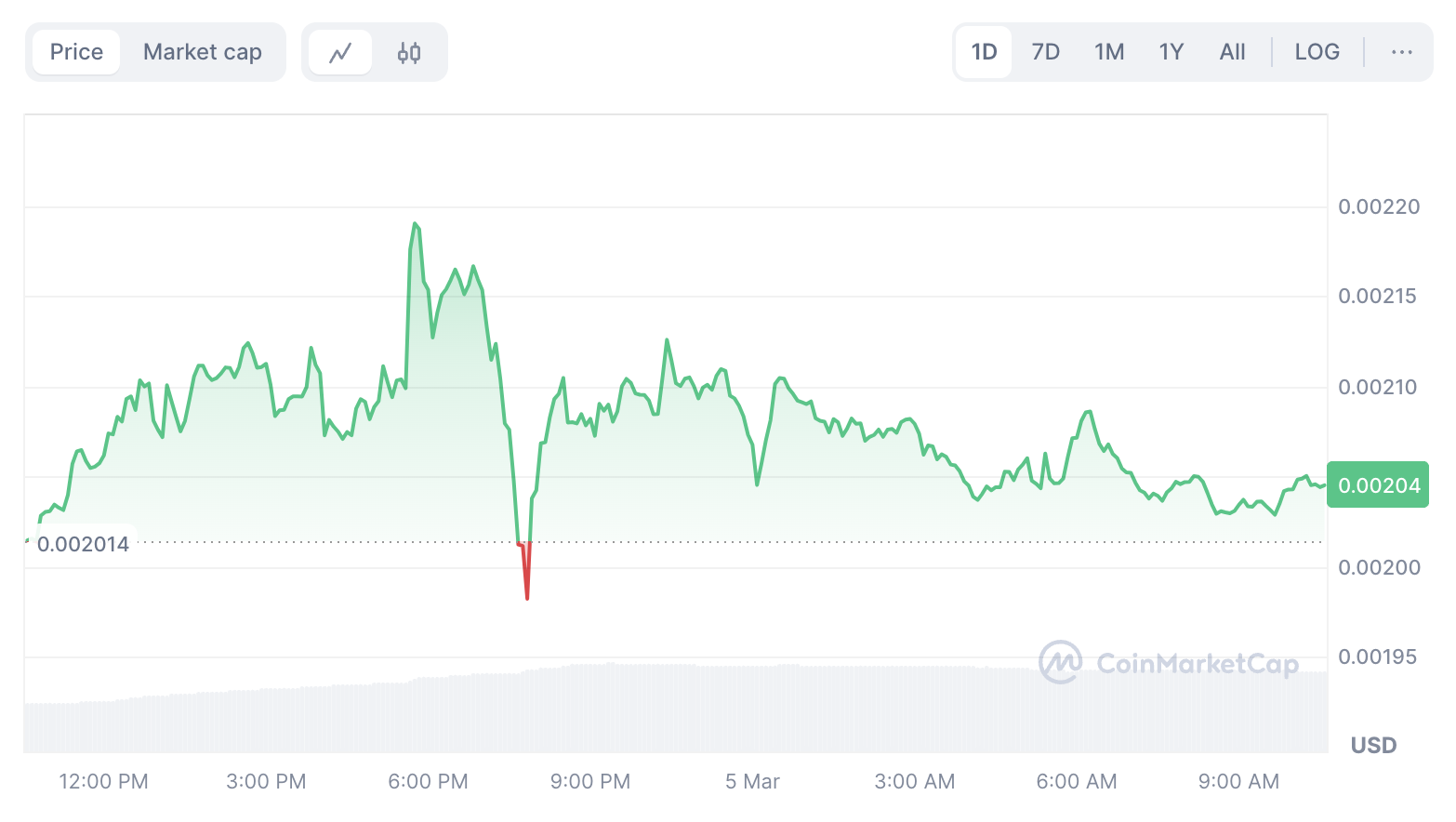1456x822 pixels.
Task: Toggle the LOG scale option
Action: point(1317,52)
